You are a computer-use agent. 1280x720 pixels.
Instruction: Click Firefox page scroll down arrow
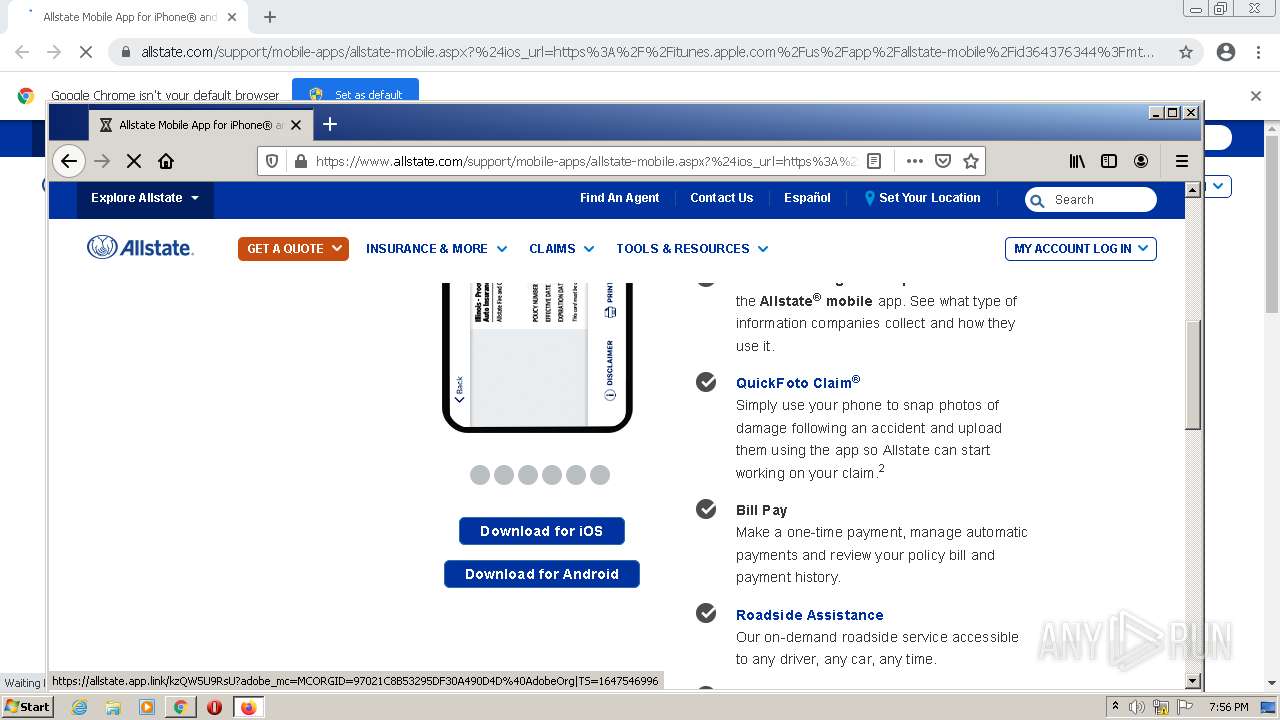[1192, 681]
